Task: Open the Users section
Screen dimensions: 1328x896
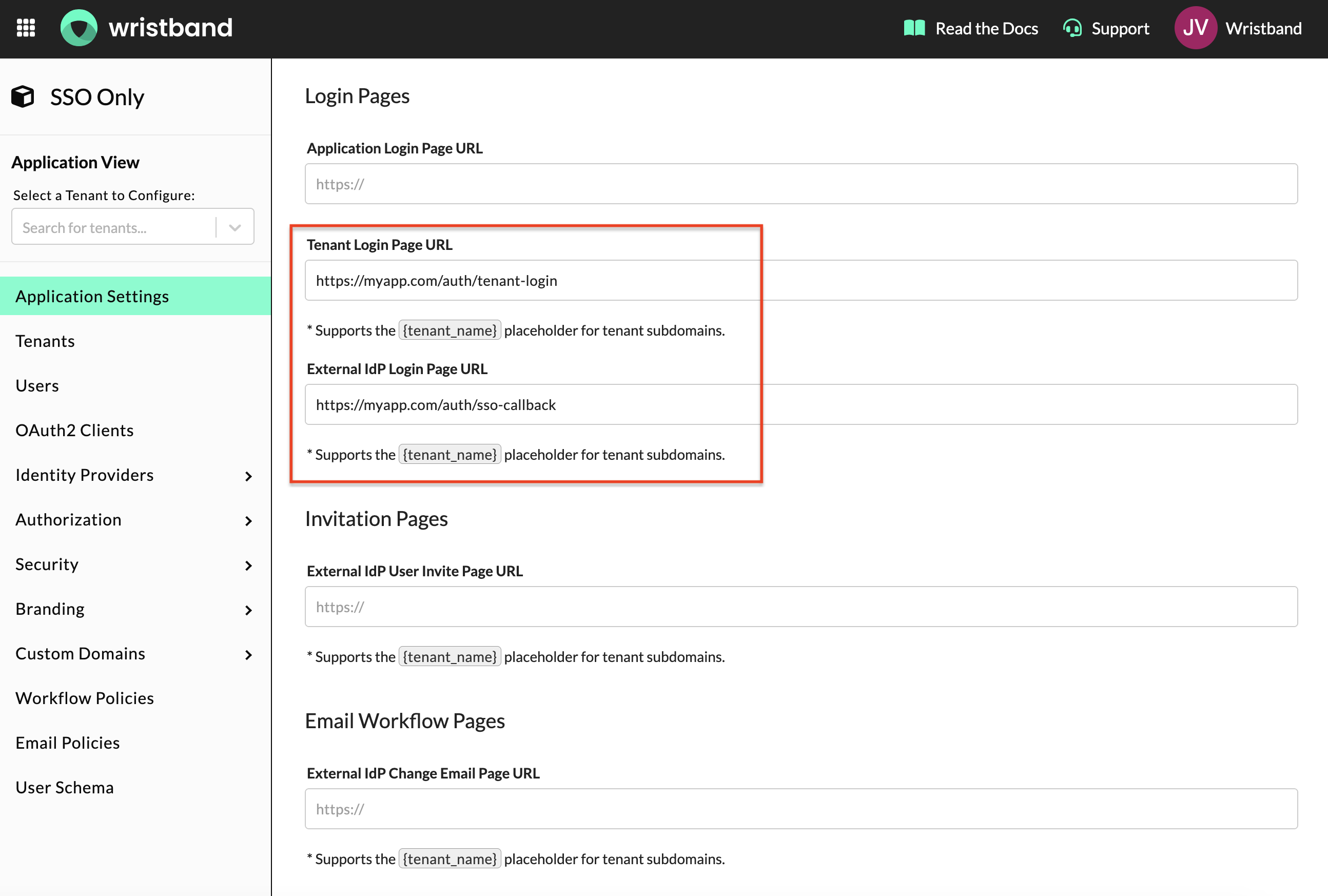Action: coord(37,386)
